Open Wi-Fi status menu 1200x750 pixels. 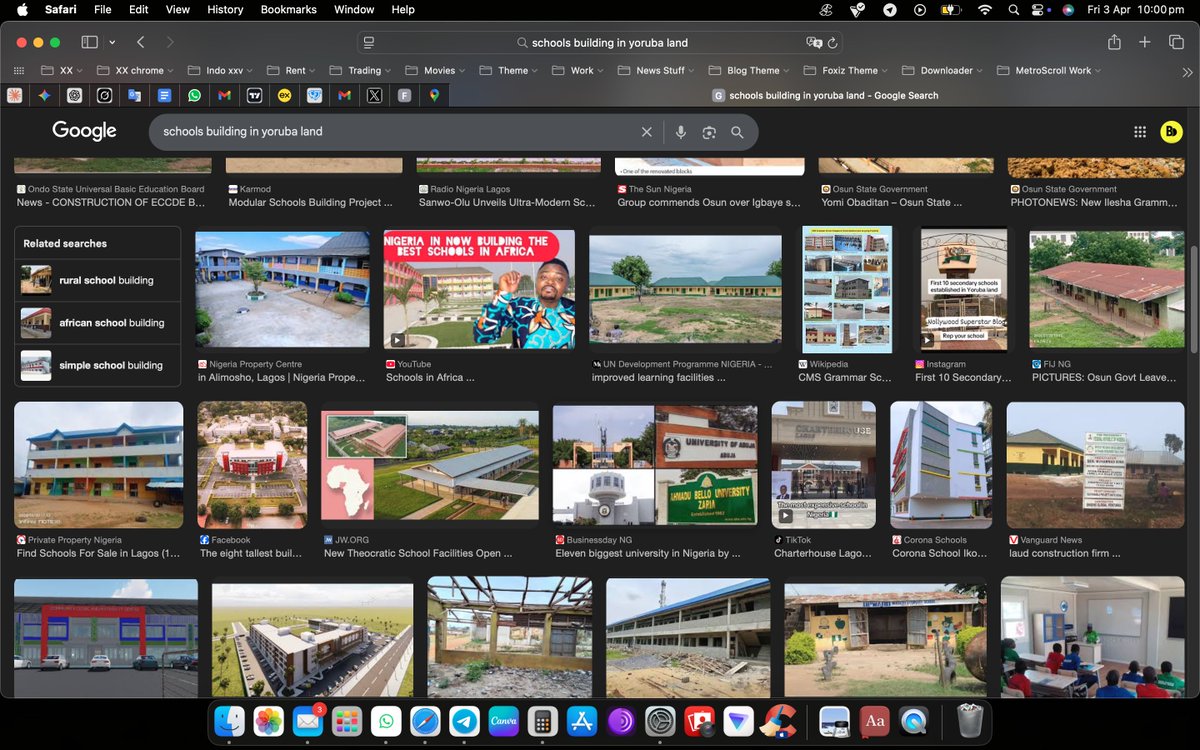coord(985,10)
